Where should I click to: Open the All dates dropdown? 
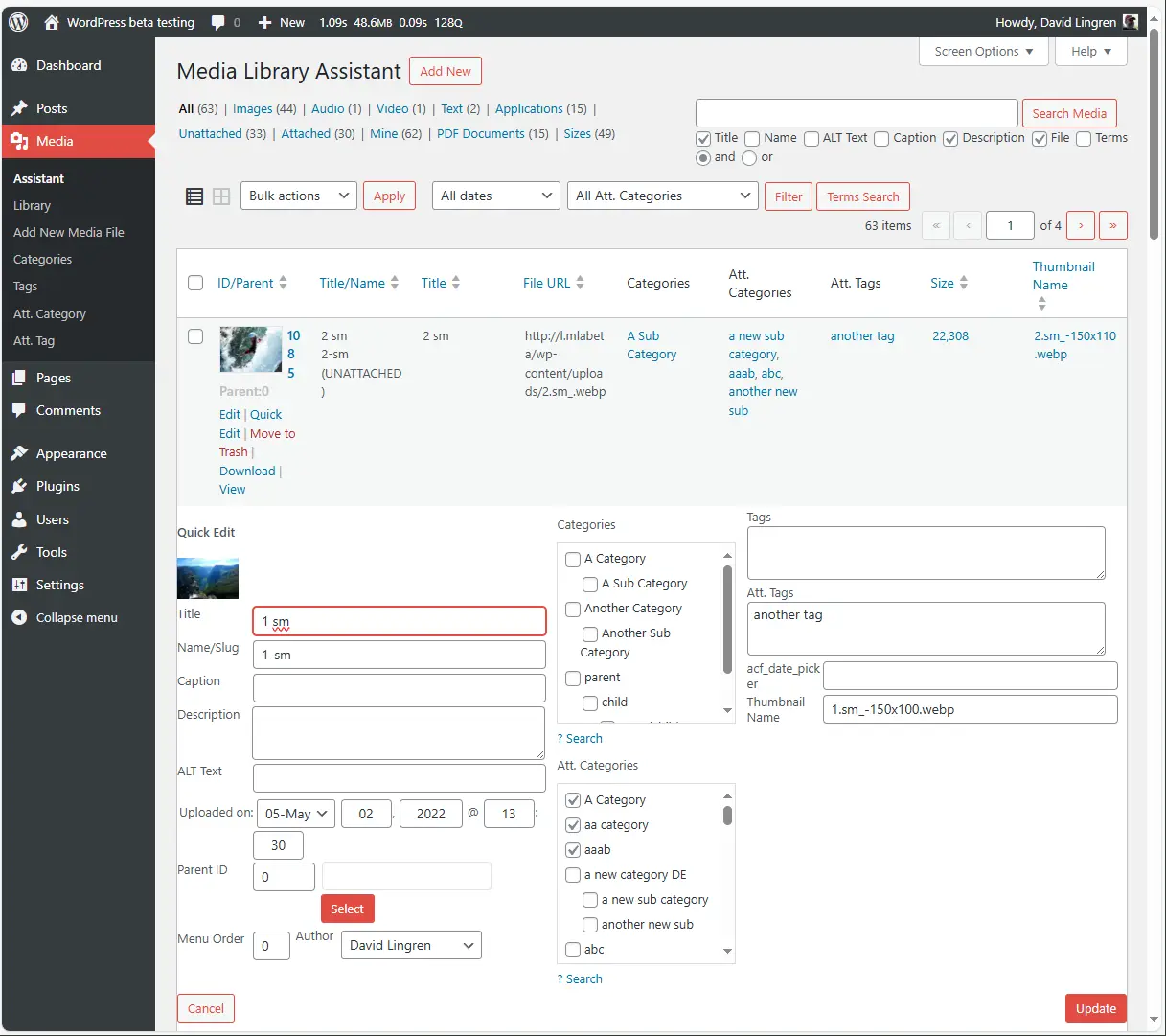495,196
